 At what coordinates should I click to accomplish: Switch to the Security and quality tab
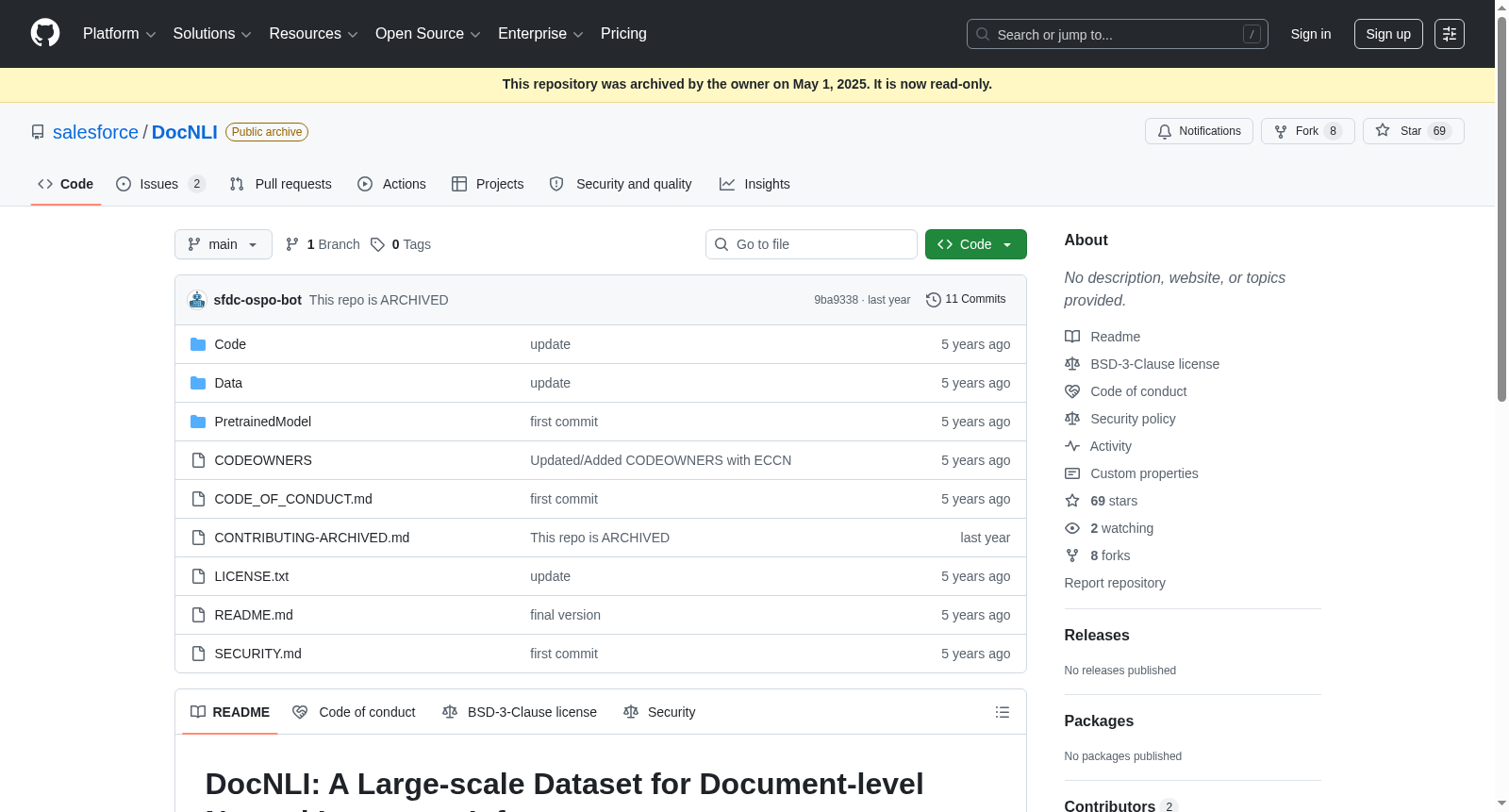(621, 184)
